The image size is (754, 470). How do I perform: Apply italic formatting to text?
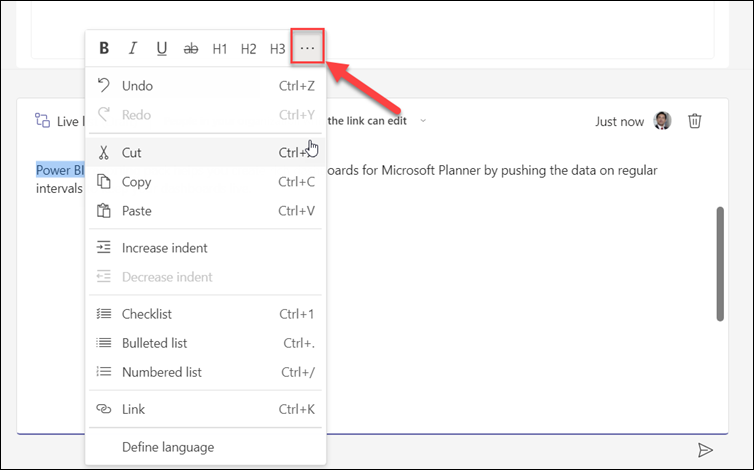tap(133, 48)
